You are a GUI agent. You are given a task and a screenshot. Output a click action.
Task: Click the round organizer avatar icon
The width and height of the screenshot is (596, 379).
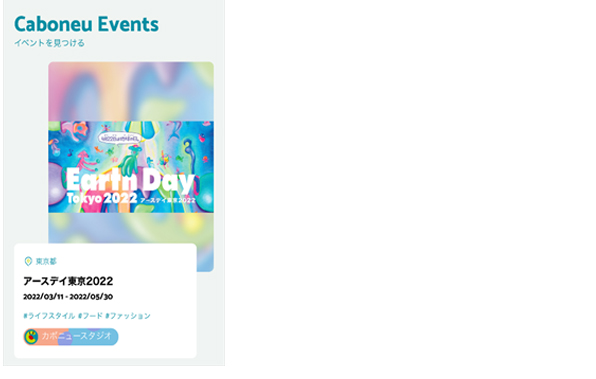pyautogui.click(x=31, y=337)
